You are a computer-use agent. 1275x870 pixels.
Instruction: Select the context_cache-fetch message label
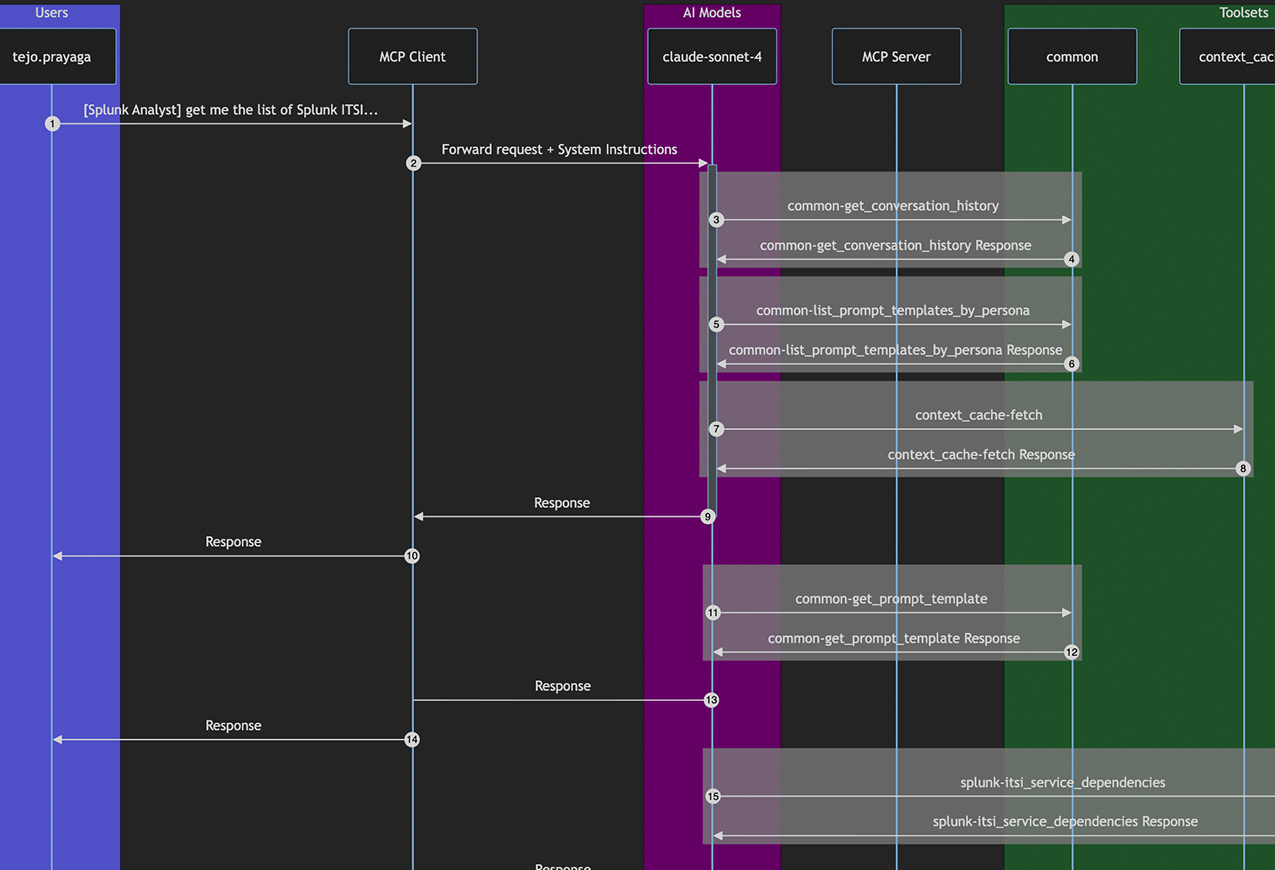pos(979,414)
